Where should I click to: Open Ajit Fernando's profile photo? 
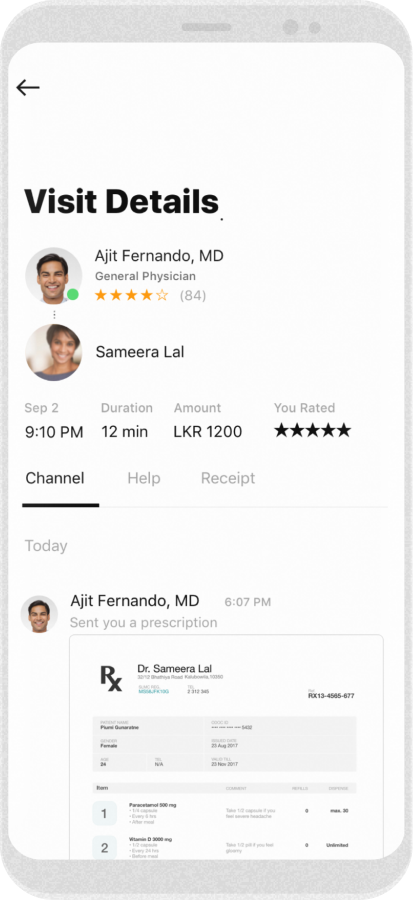coord(53,276)
